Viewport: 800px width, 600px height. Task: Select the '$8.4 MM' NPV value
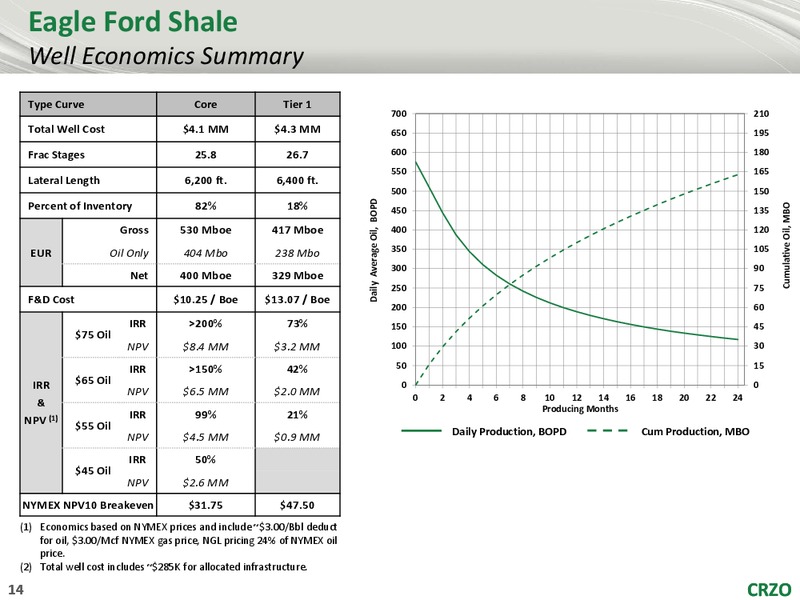pyautogui.click(x=206, y=347)
